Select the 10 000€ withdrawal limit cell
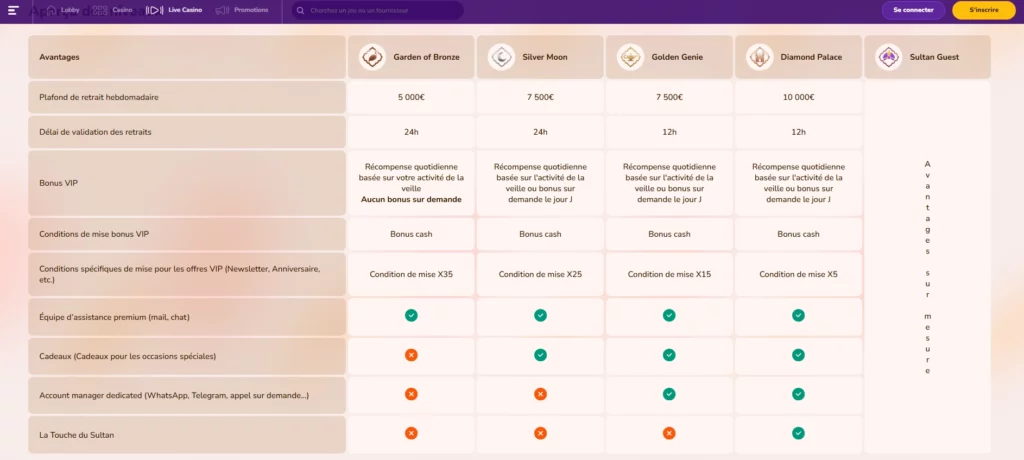The width and height of the screenshot is (1024, 460). 798,97
